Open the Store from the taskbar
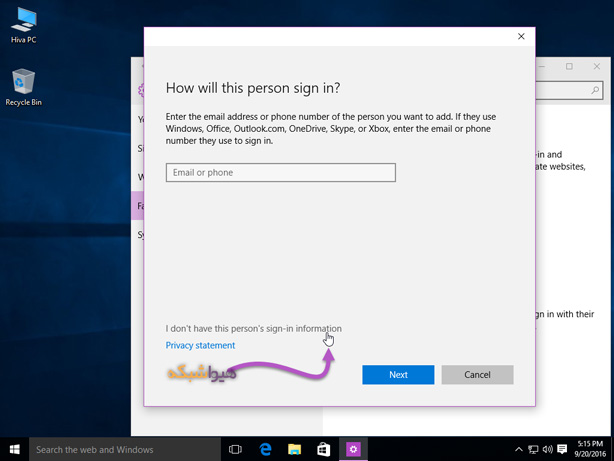The height and width of the screenshot is (461, 614). tap(323, 449)
